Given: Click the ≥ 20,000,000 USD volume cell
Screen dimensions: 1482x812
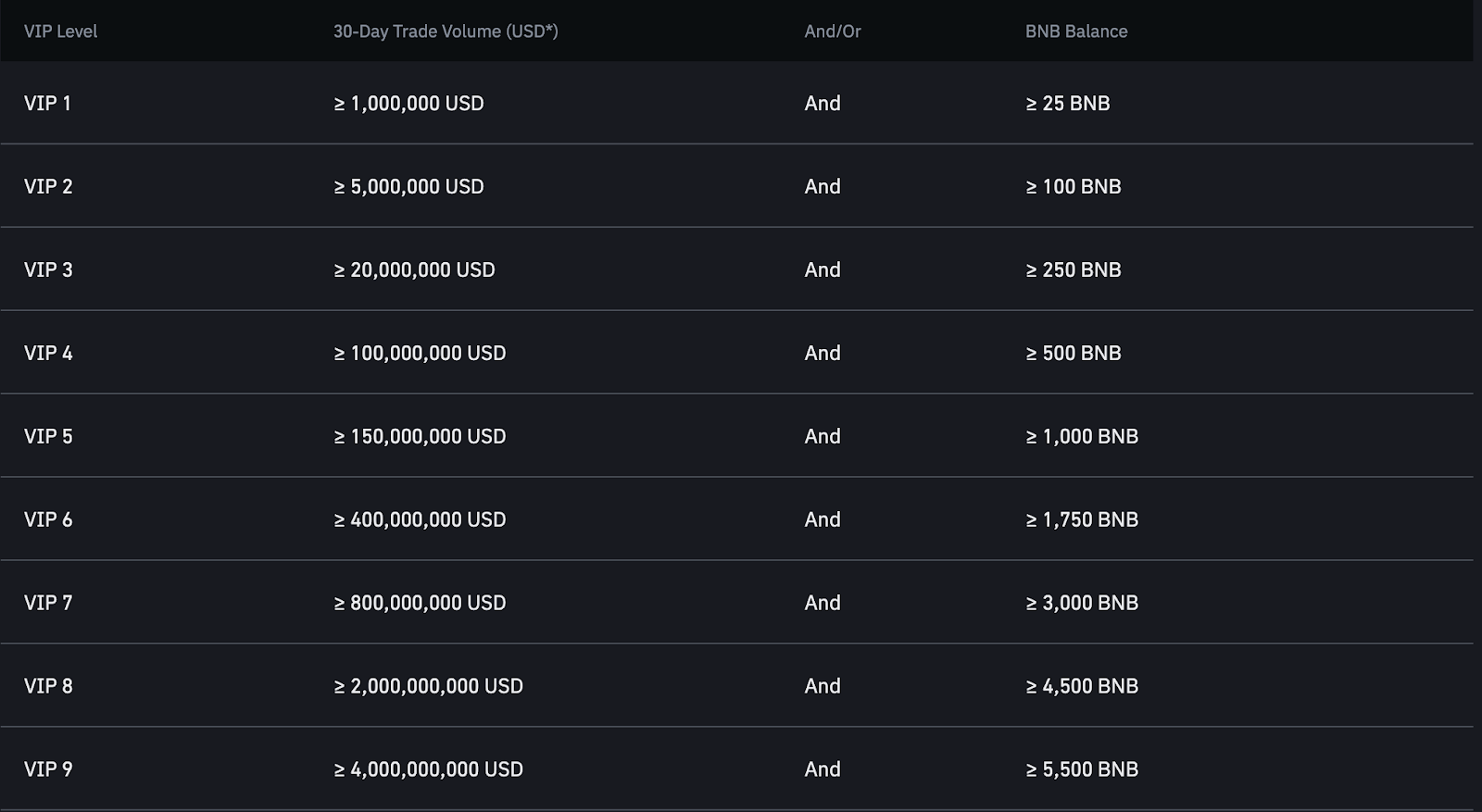Looking at the screenshot, I should [x=414, y=270].
